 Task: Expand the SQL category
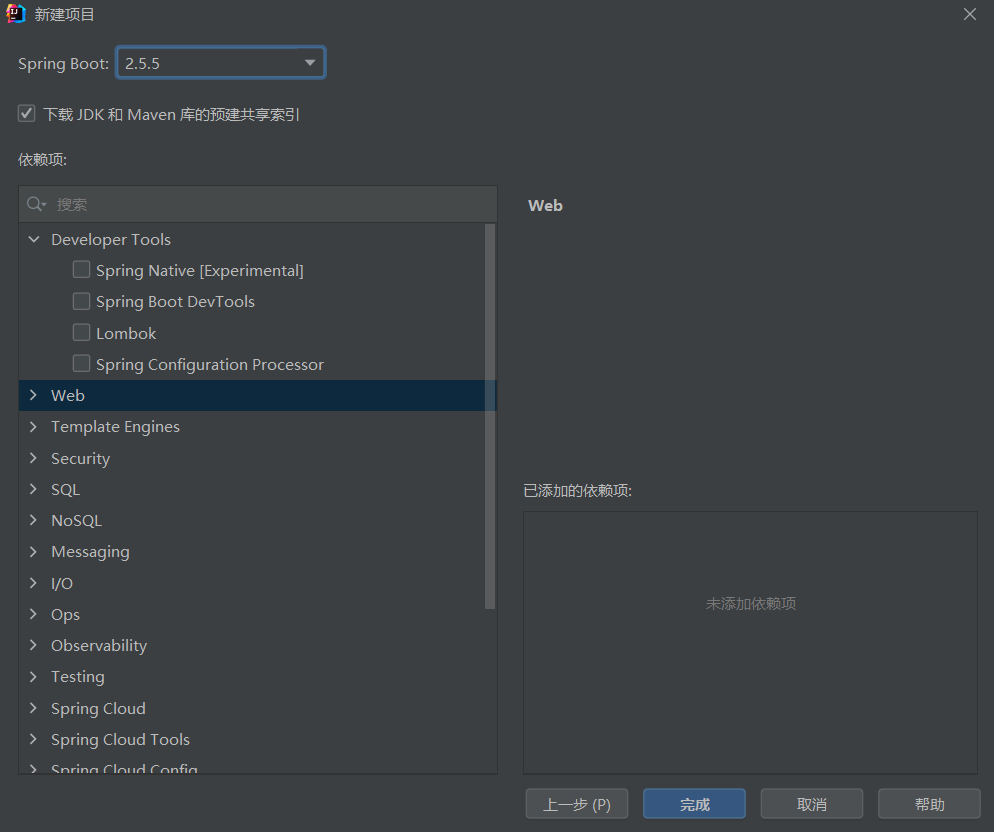[x=34, y=489]
